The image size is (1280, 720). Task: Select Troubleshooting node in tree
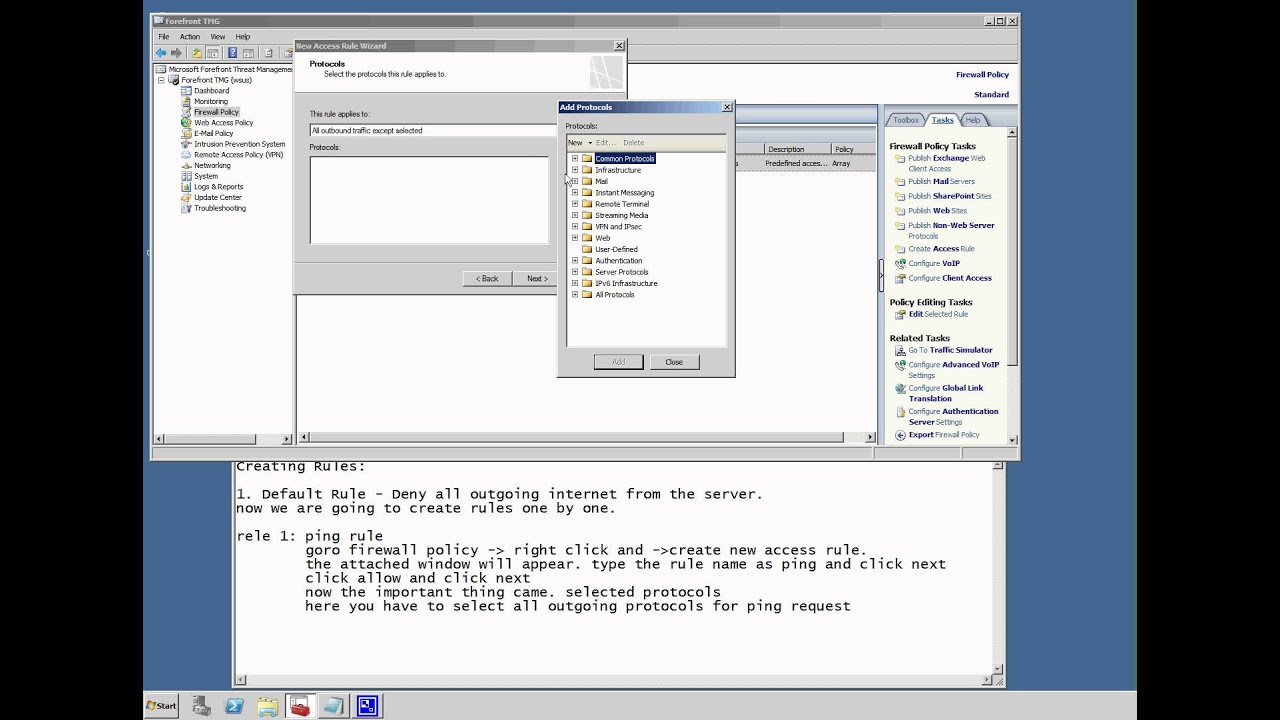point(220,208)
